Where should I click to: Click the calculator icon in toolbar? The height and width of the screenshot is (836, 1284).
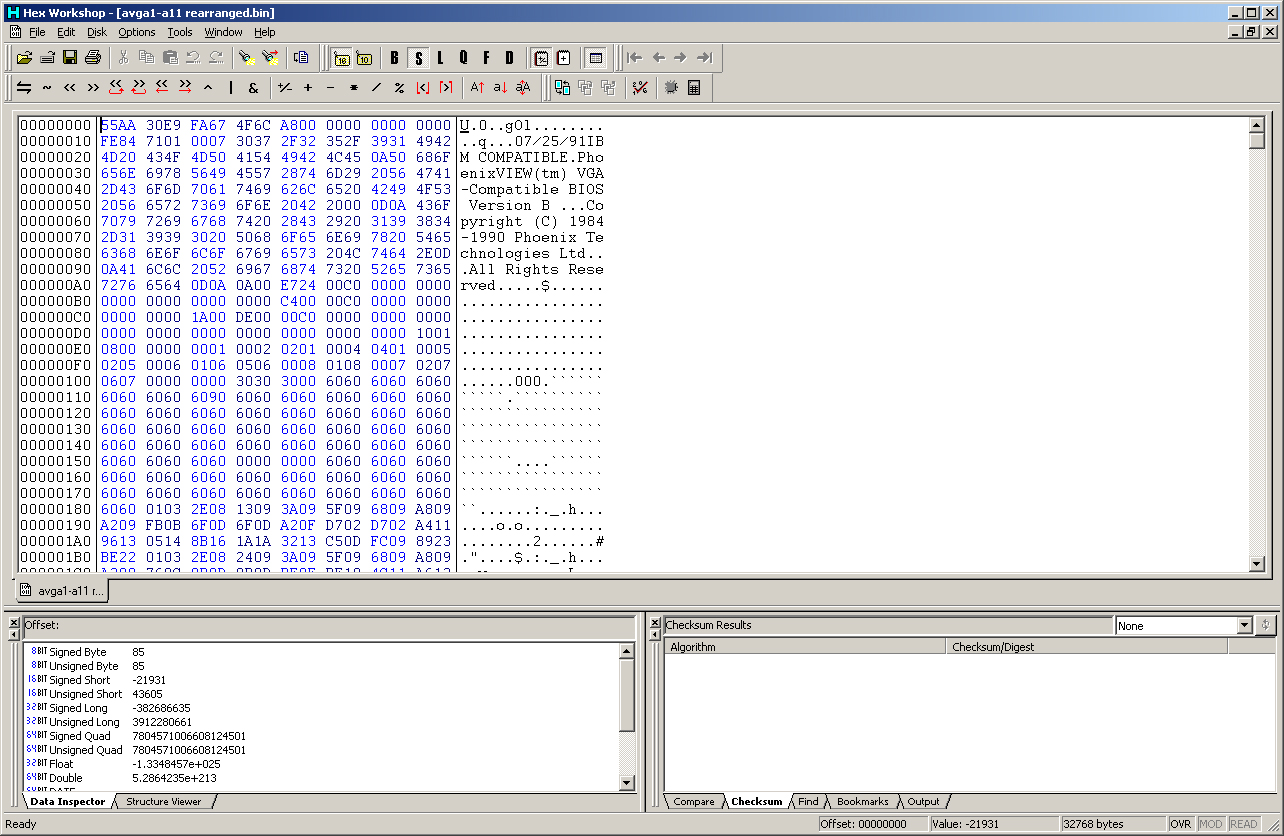pos(694,88)
